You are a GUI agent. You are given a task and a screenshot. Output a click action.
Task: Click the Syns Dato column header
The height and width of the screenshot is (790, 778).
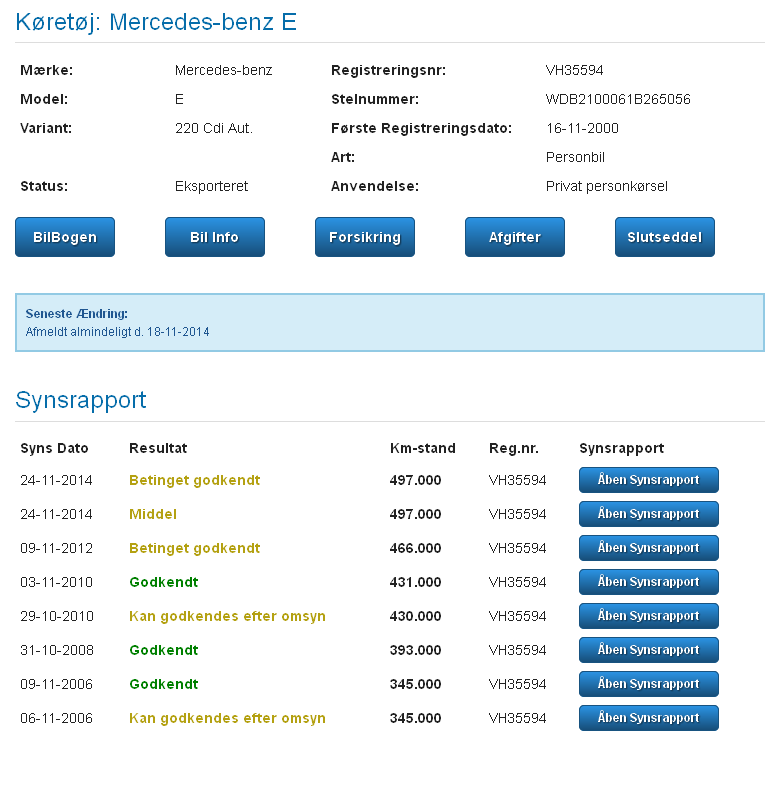pyautogui.click(x=54, y=448)
